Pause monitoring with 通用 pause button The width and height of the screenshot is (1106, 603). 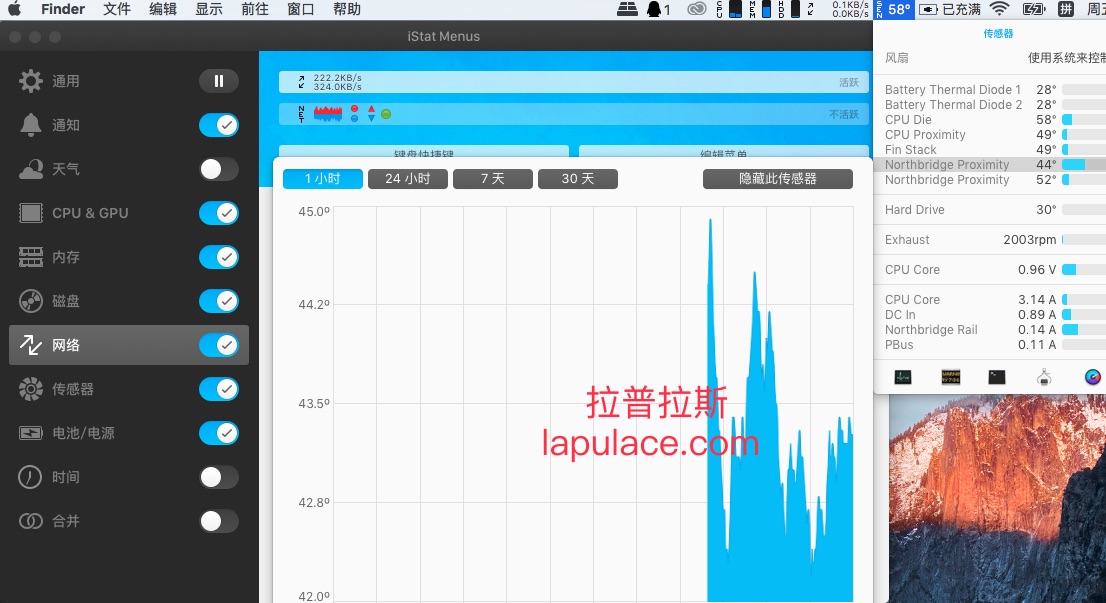tap(219, 81)
